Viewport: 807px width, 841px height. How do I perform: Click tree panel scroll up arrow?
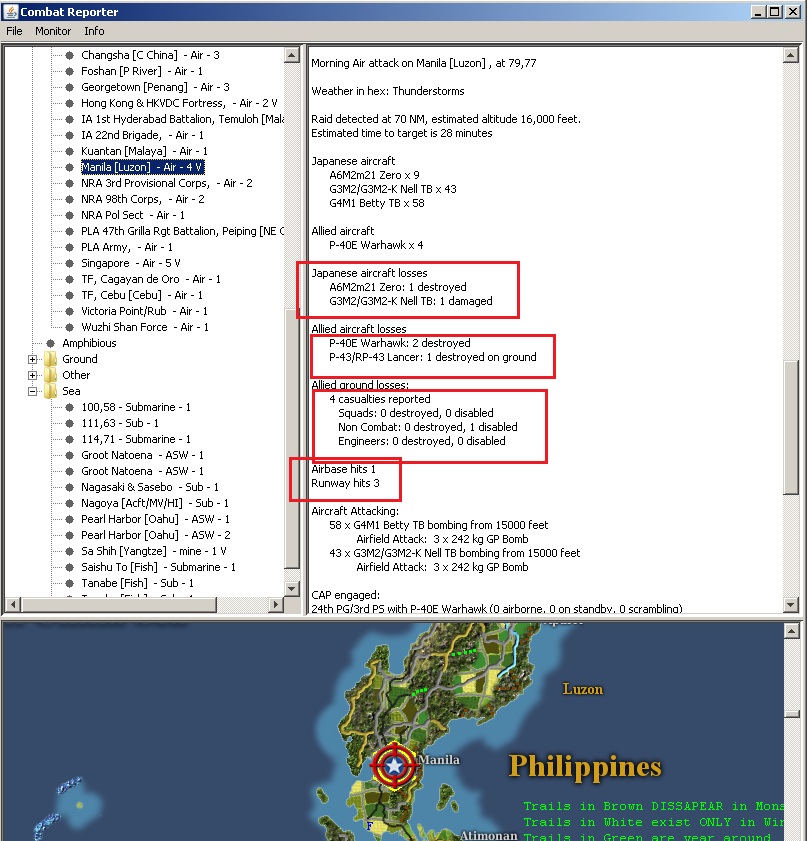pos(291,55)
